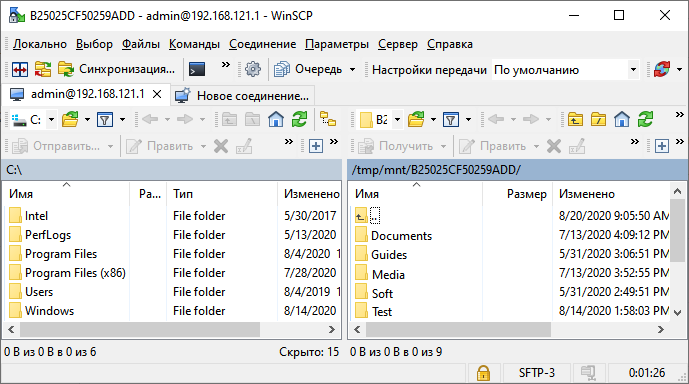This screenshot has height=384, width=689.
Task: Click the remote new item plus icon
Action: [662, 146]
